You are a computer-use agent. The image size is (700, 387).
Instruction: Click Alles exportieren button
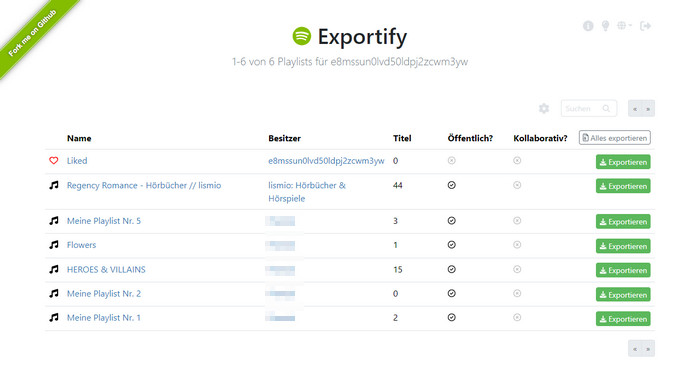pyautogui.click(x=615, y=138)
